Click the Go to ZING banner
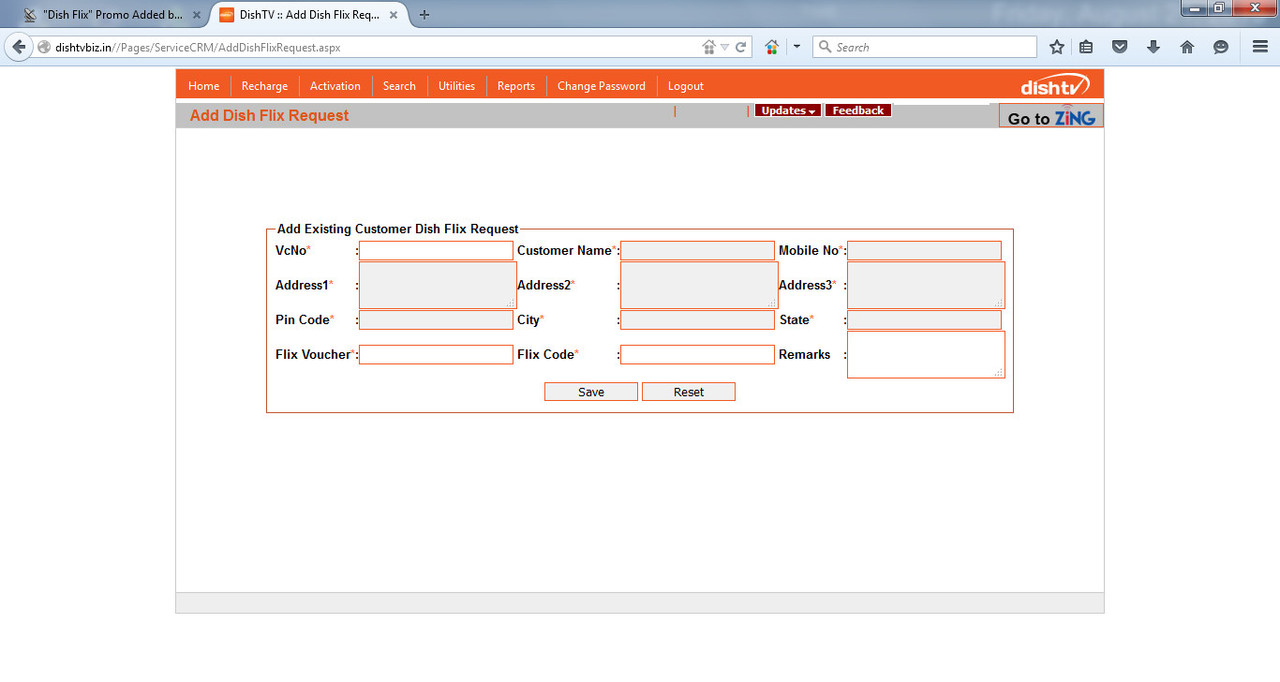The image size is (1280, 682). [1051, 117]
